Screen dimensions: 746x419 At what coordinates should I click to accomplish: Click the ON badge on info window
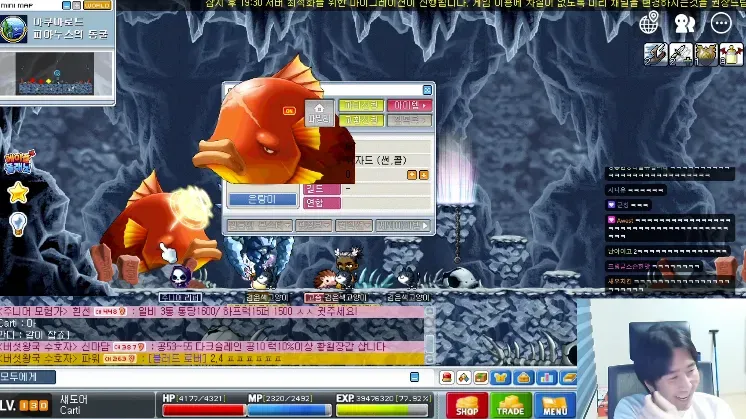(289, 111)
